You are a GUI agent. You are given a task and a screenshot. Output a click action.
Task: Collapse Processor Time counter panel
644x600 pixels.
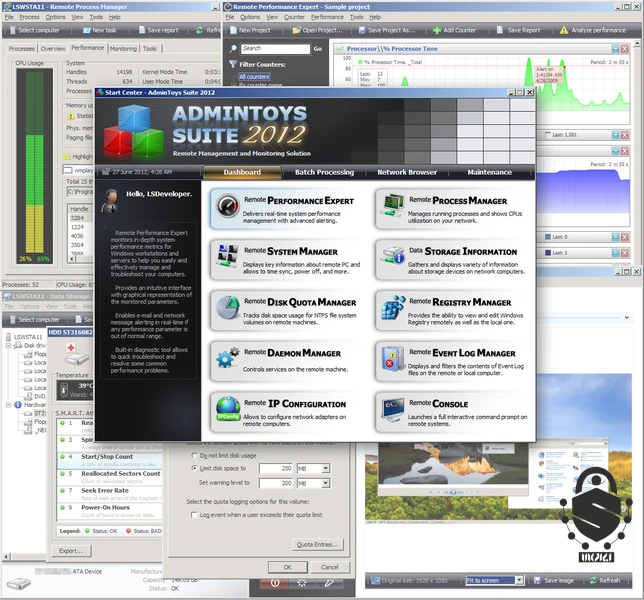click(615, 49)
